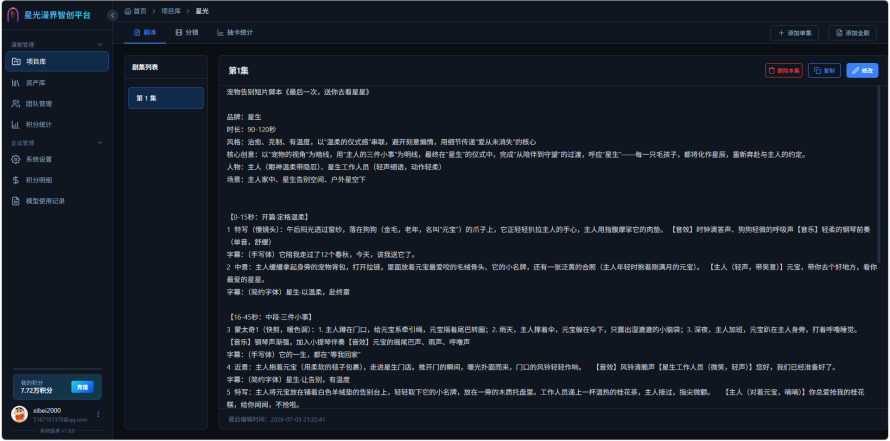Open 积分明细 in the sidebar
Image resolution: width=890 pixels, height=441 pixels.
click(x=57, y=180)
